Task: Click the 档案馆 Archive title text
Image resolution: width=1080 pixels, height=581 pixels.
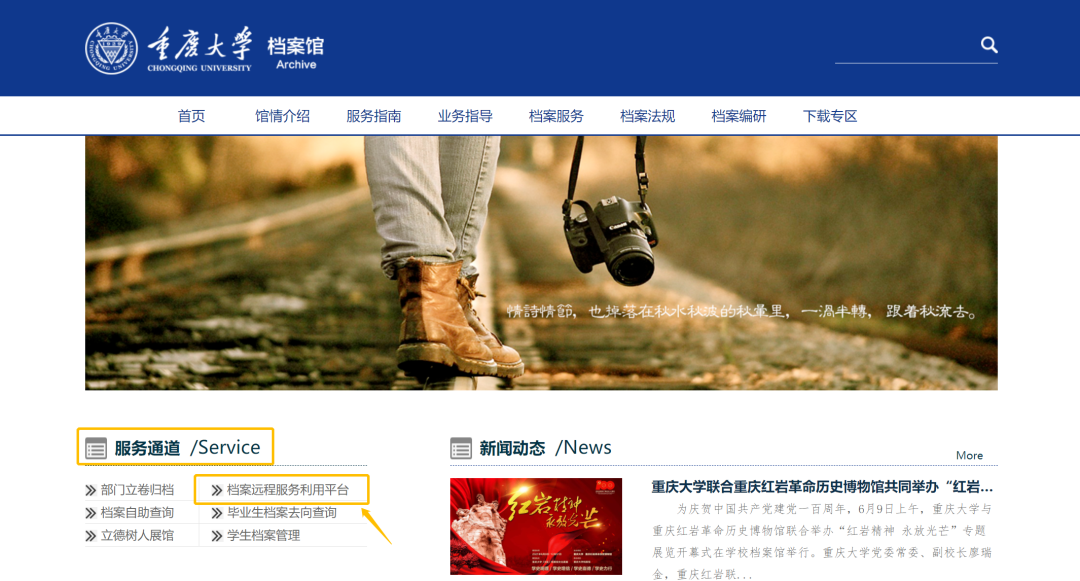Action: click(295, 54)
